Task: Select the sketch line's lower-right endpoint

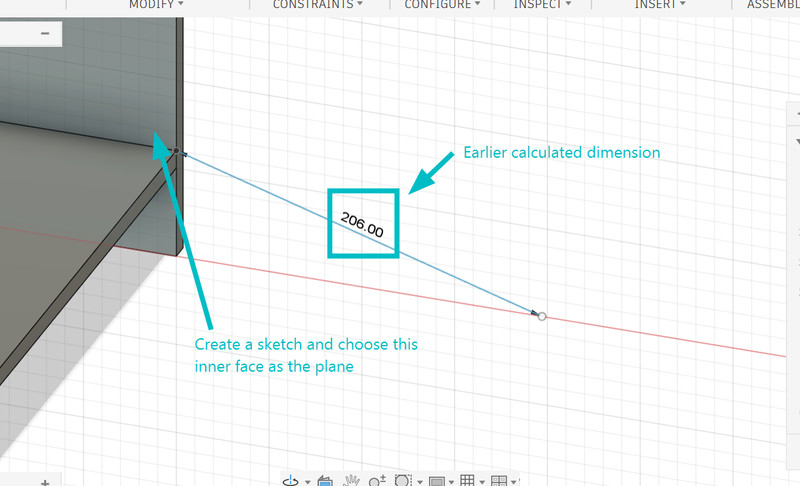Action: [542, 317]
